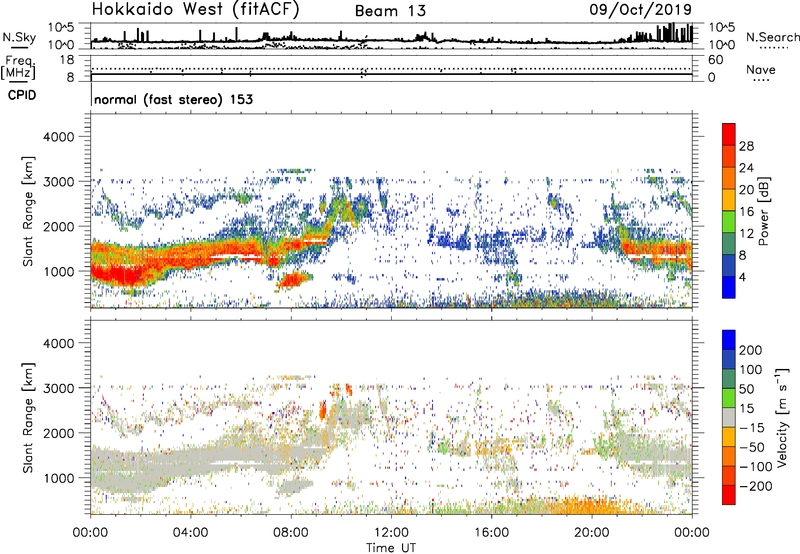Click the "N.Search" legend label
The height and width of the screenshot is (554, 800).
(772, 37)
